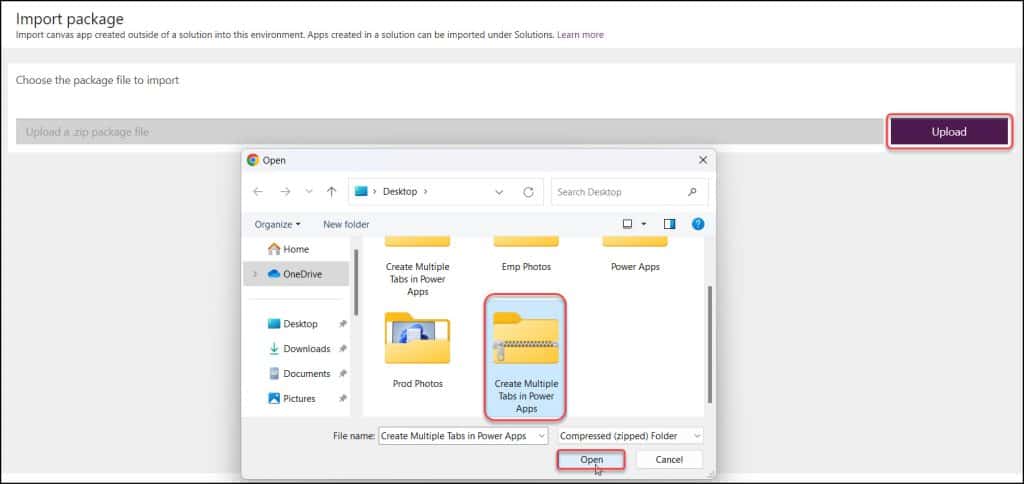Toggle the preview pane

click(x=669, y=224)
